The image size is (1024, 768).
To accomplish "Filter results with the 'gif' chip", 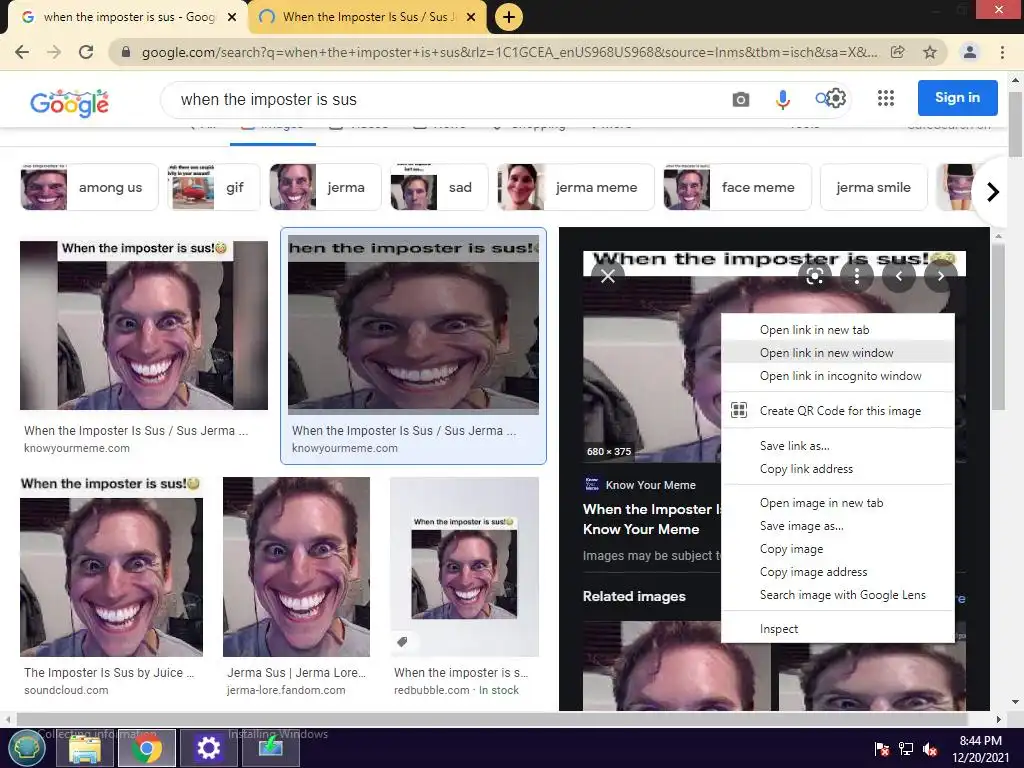I will pos(214,187).
